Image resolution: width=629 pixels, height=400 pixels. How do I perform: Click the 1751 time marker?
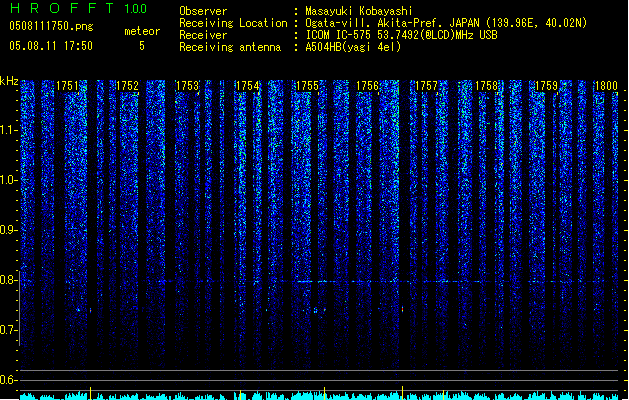67,86
